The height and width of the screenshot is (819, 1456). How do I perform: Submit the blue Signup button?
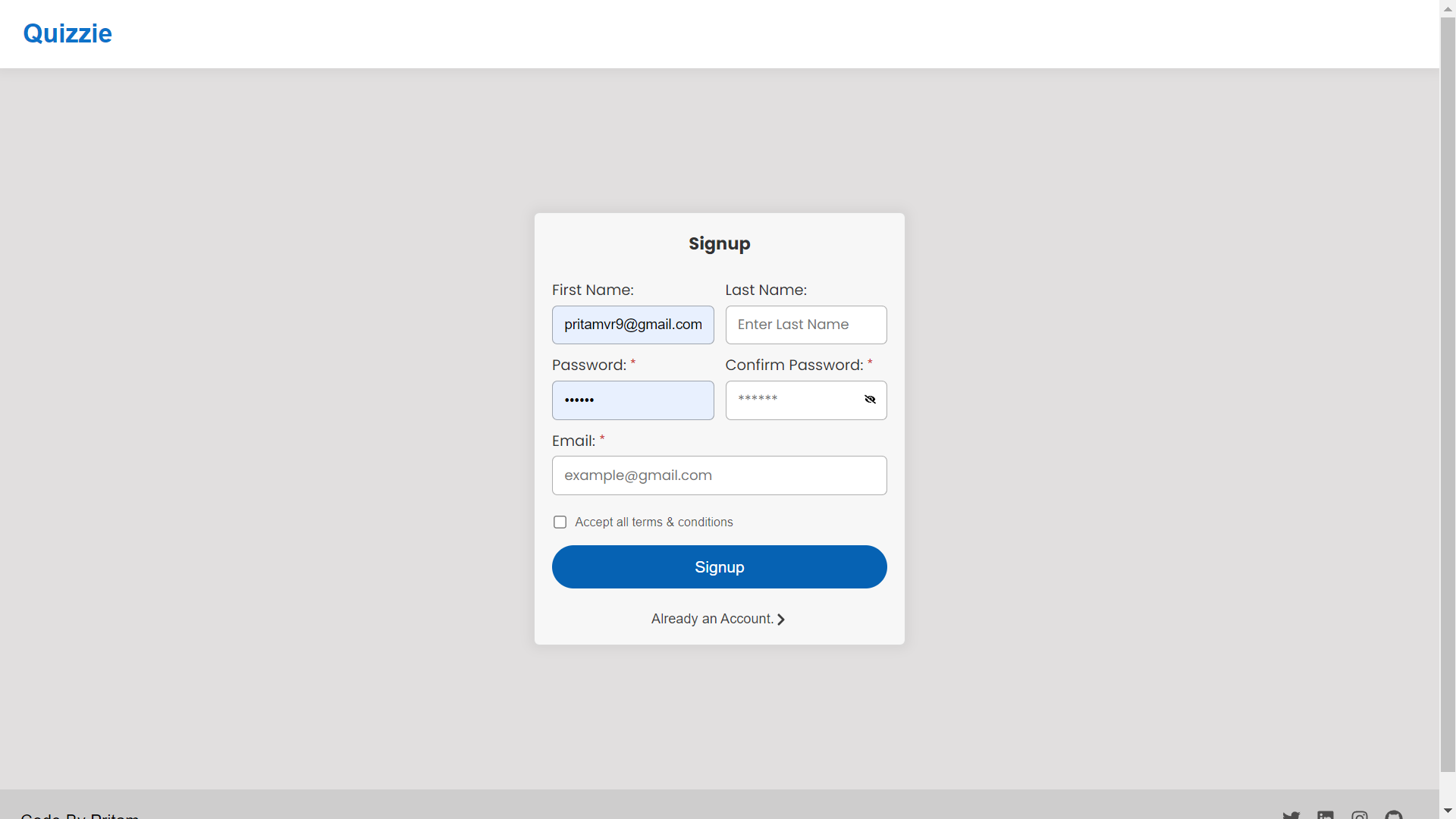click(x=719, y=566)
